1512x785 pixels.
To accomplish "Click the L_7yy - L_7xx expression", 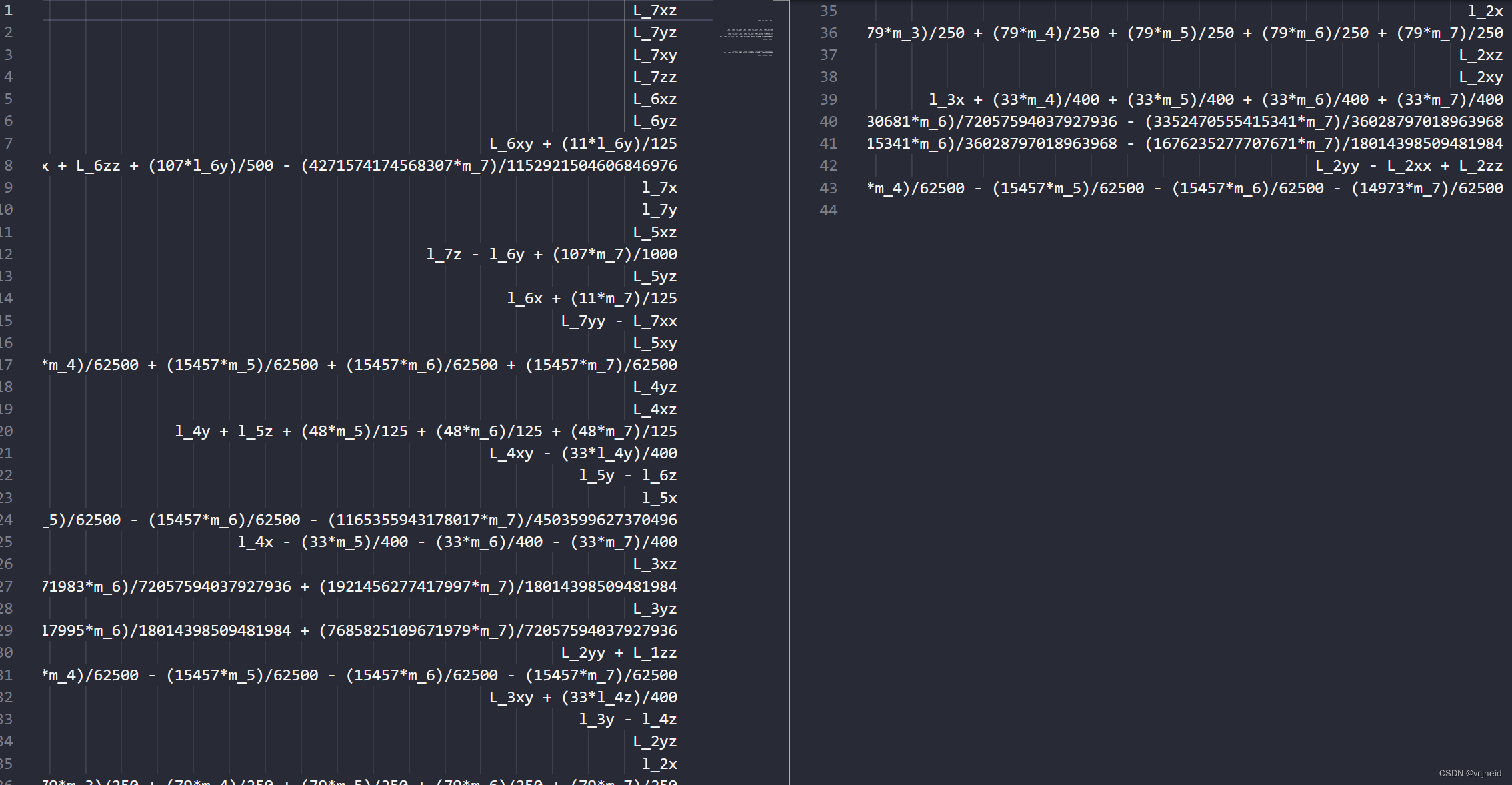I will (x=619, y=321).
